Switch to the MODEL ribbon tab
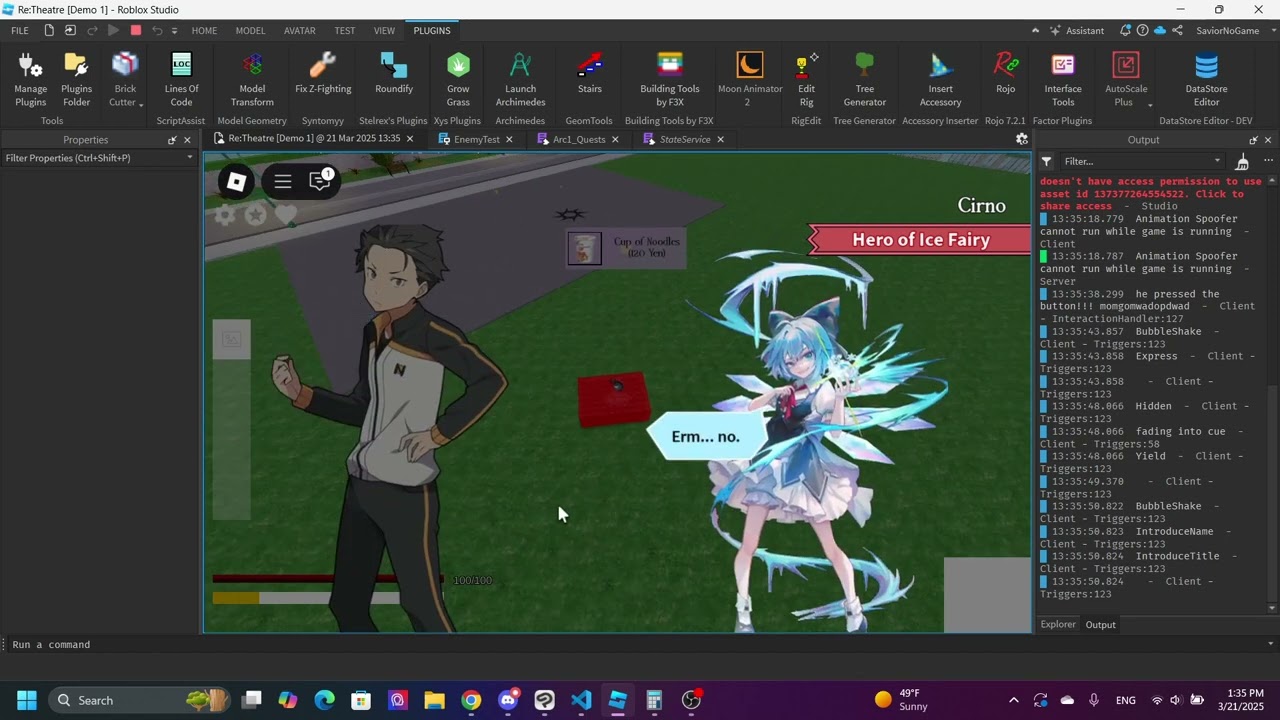 pyautogui.click(x=250, y=31)
